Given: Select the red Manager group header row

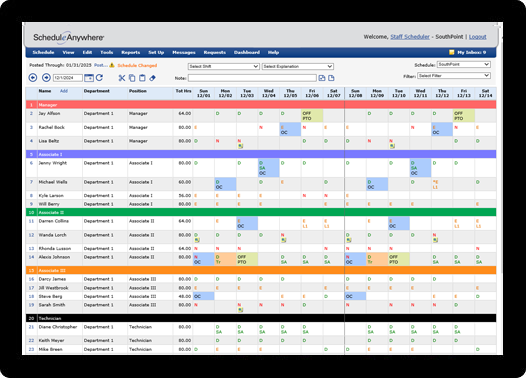Looking at the screenshot, I should (261, 105).
